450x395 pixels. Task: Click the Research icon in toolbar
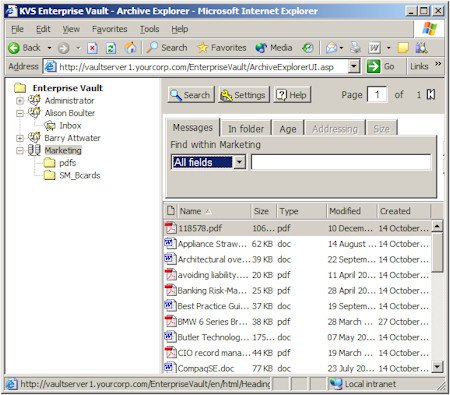click(x=421, y=48)
